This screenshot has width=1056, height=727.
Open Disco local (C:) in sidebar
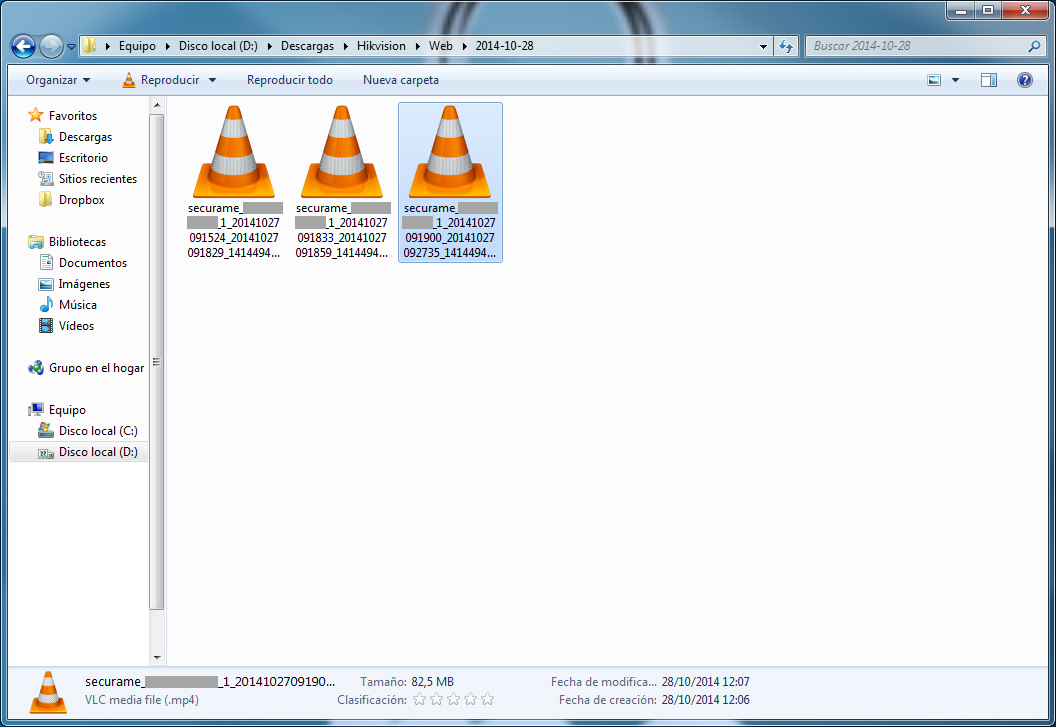pyautogui.click(x=98, y=431)
